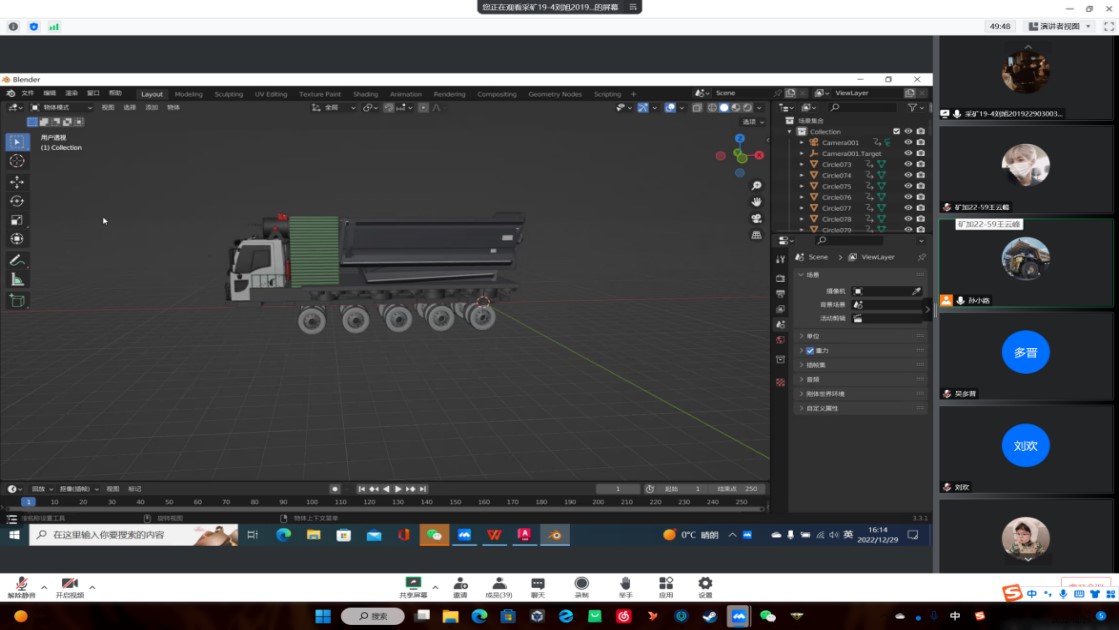Click timeline frame 100 on the ruler
The image size is (1119, 630).
click(312, 502)
